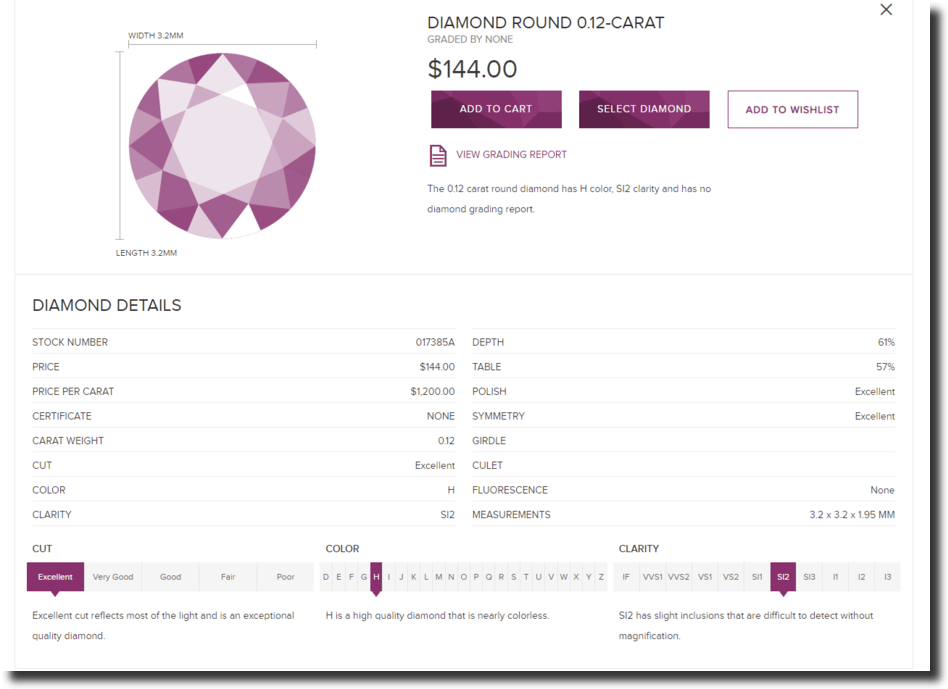Screen dimensions: 948x689
Task: Click color grade Z on the color scale
Action: [x=600, y=577]
